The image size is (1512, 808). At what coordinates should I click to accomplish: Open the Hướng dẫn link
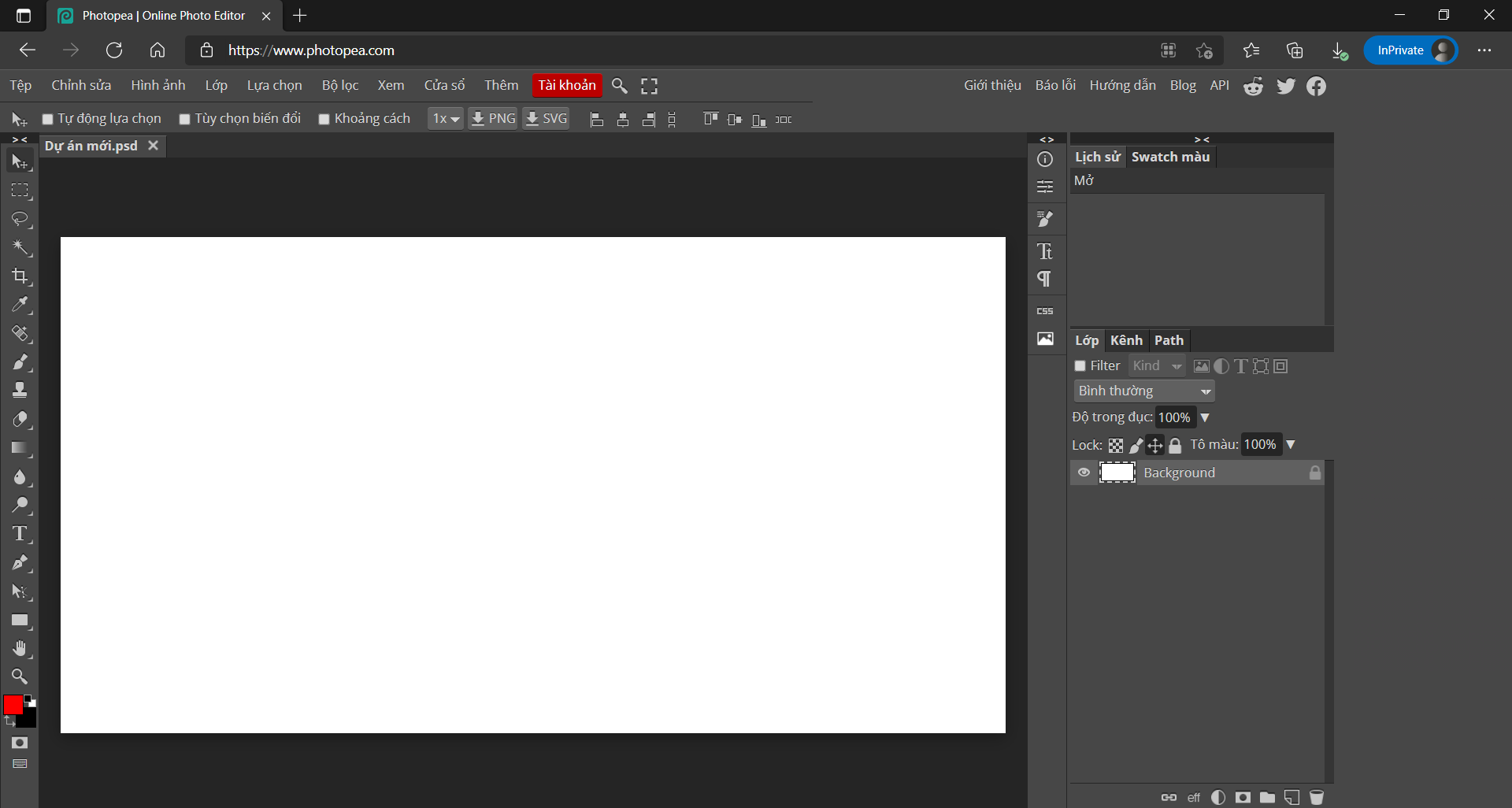click(1122, 86)
